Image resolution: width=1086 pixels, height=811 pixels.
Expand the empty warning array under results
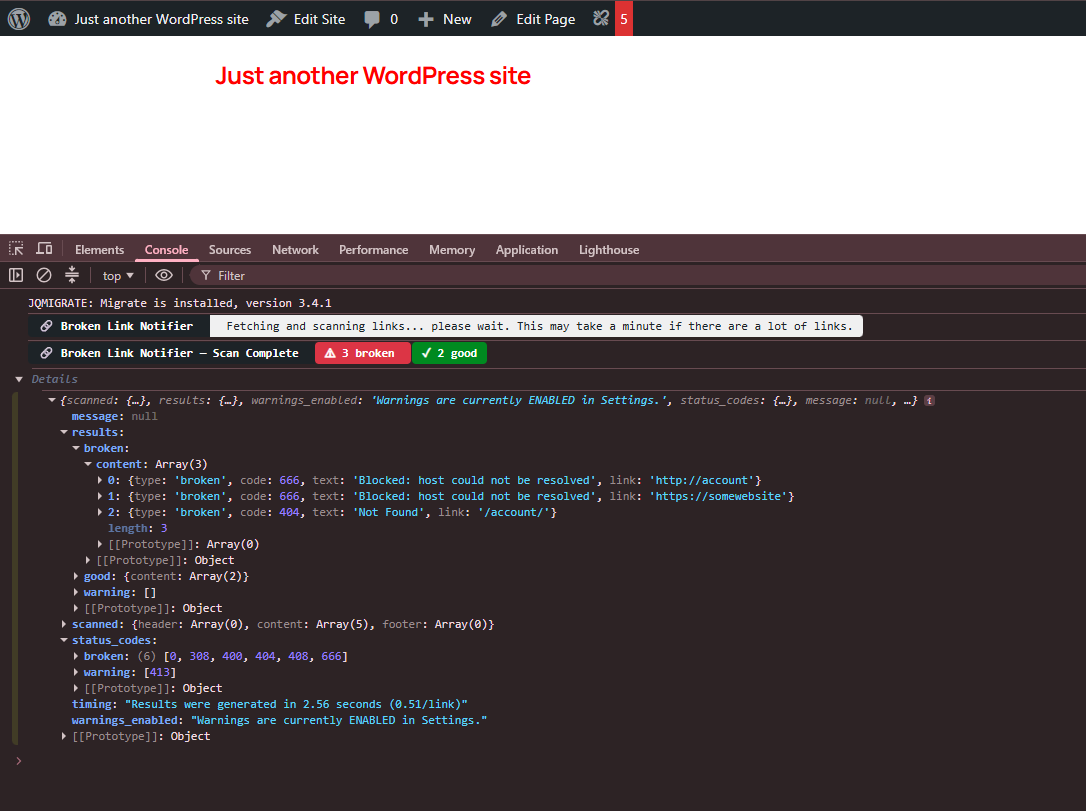point(76,592)
